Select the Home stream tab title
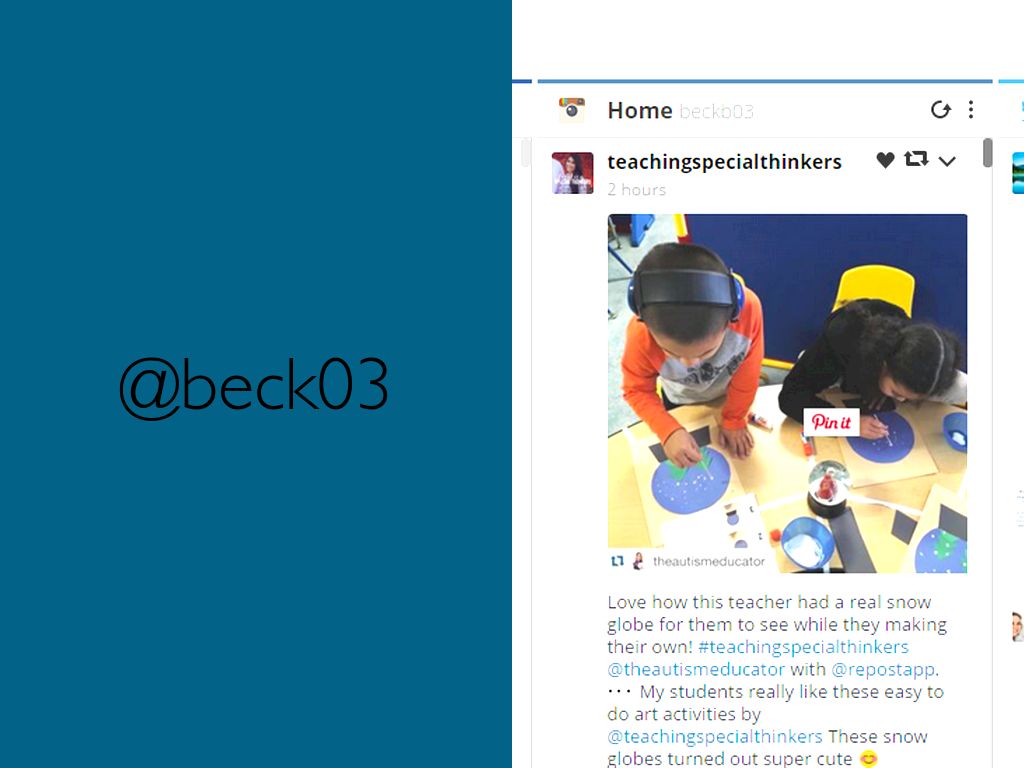1024x768 pixels. pos(639,110)
